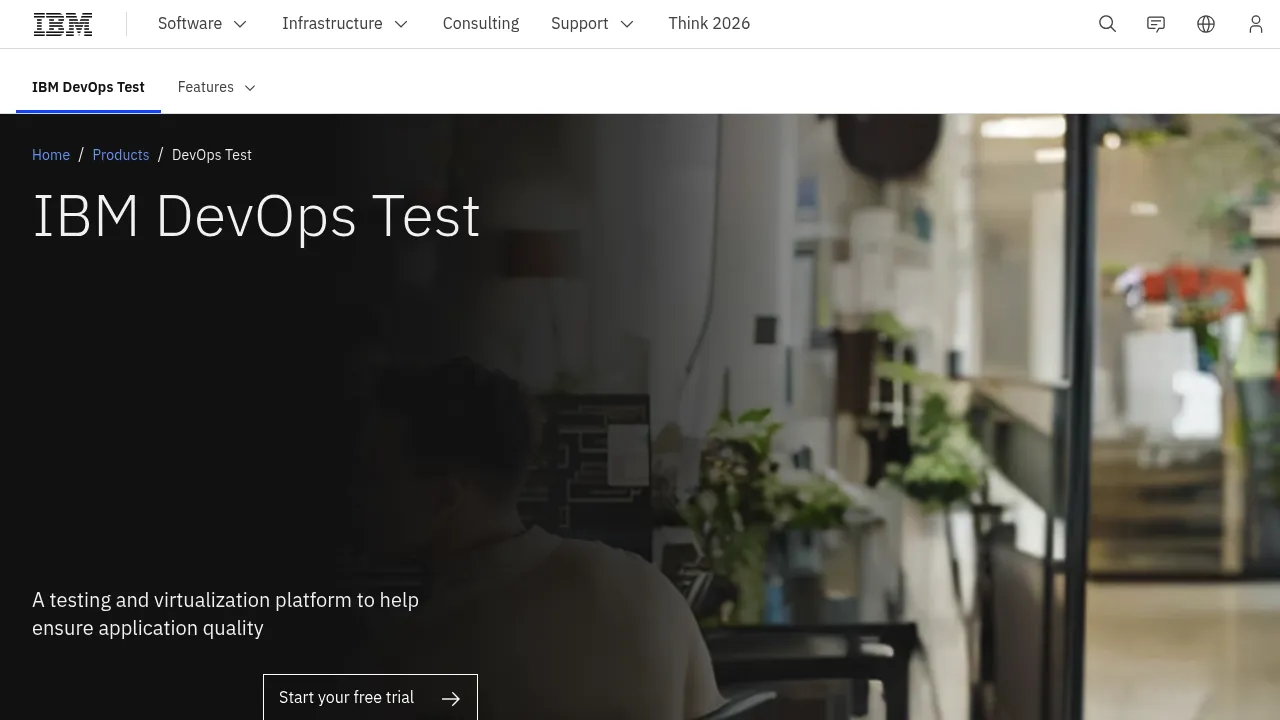The width and height of the screenshot is (1280, 720).
Task: Open the search magnifier icon
Action: pos(1107,24)
